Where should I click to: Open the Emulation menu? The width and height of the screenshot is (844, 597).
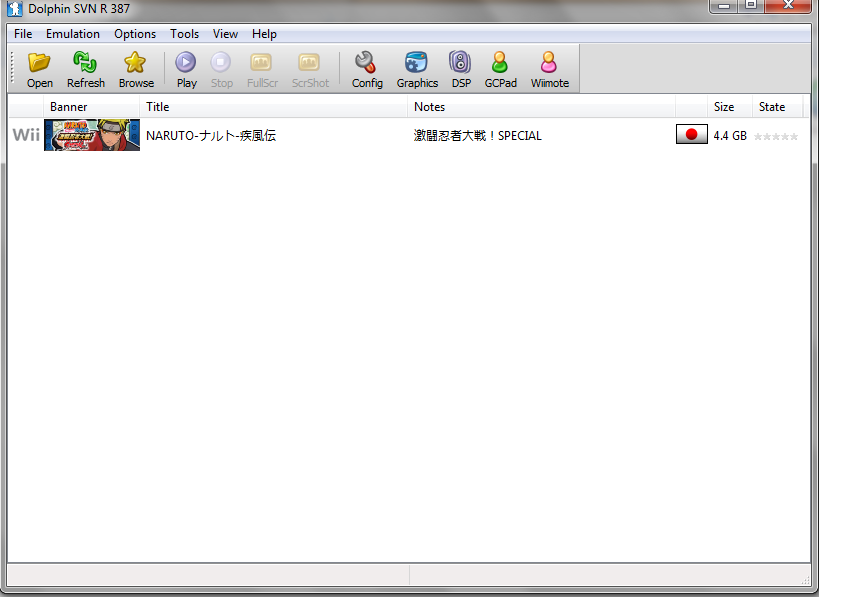(x=73, y=34)
